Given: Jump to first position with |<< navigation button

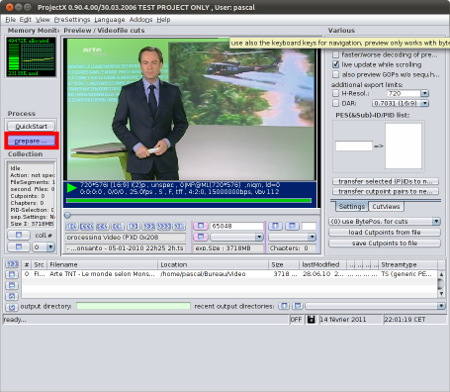Looking at the screenshot, I should pyautogui.click(x=72, y=227).
